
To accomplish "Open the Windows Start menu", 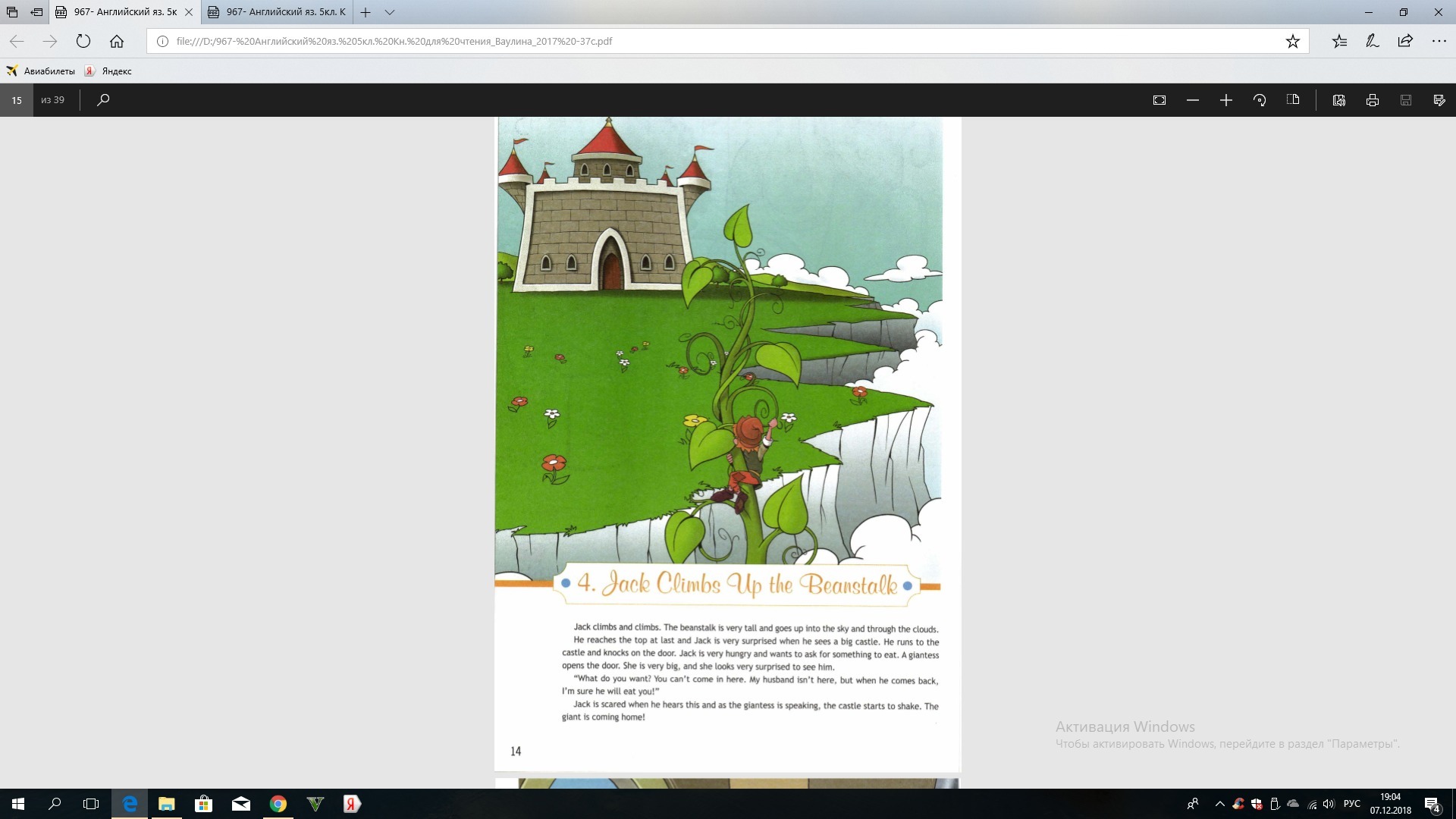I will [18, 804].
